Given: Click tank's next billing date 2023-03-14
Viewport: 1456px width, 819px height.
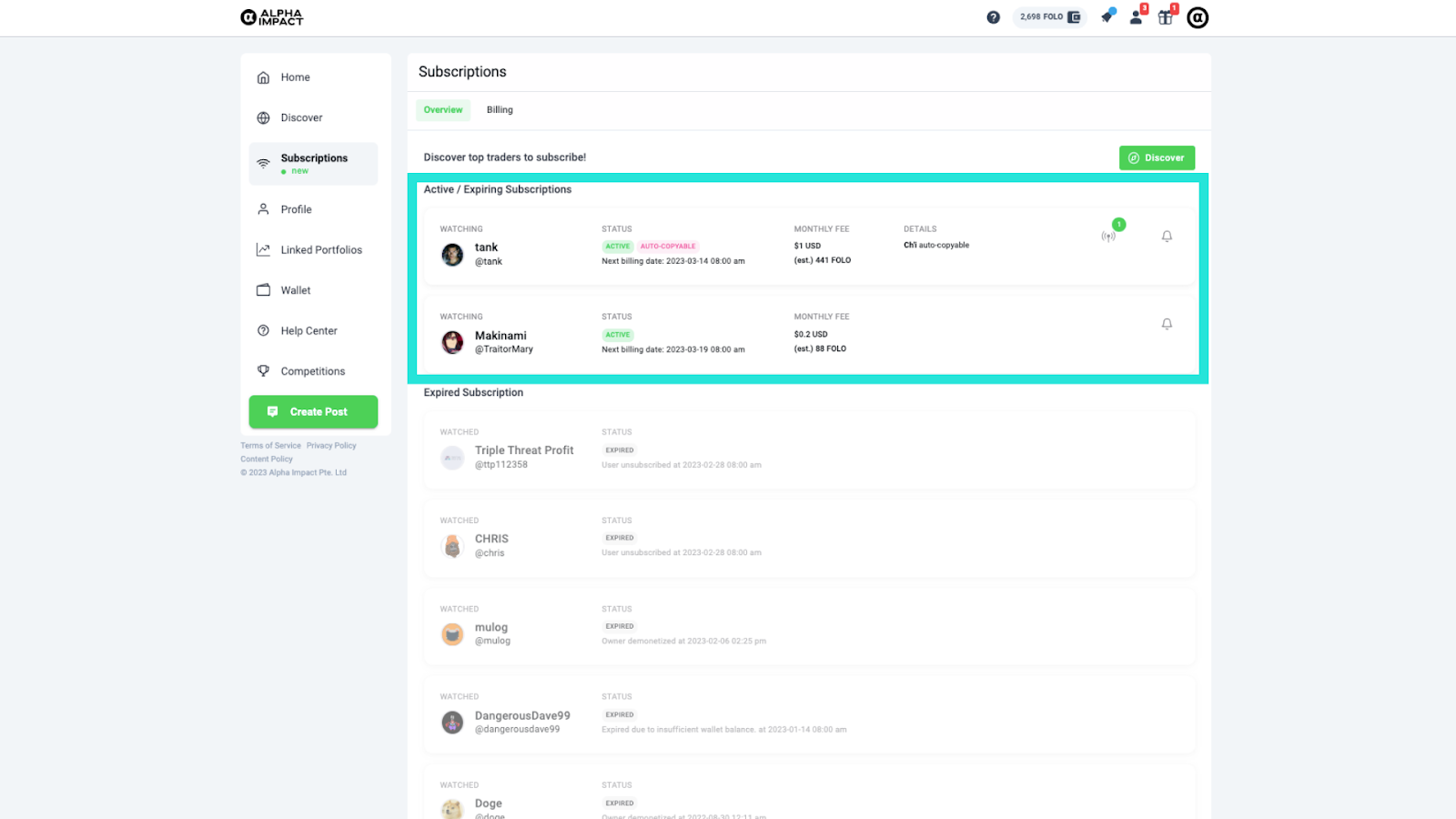Looking at the screenshot, I should click(673, 261).
